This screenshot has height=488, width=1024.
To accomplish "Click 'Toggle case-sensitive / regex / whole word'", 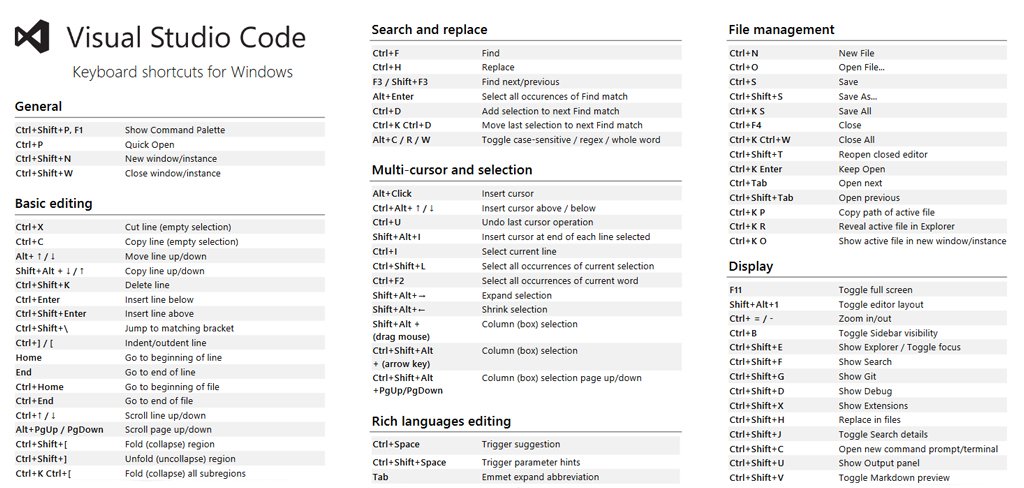I will [571, 140].
